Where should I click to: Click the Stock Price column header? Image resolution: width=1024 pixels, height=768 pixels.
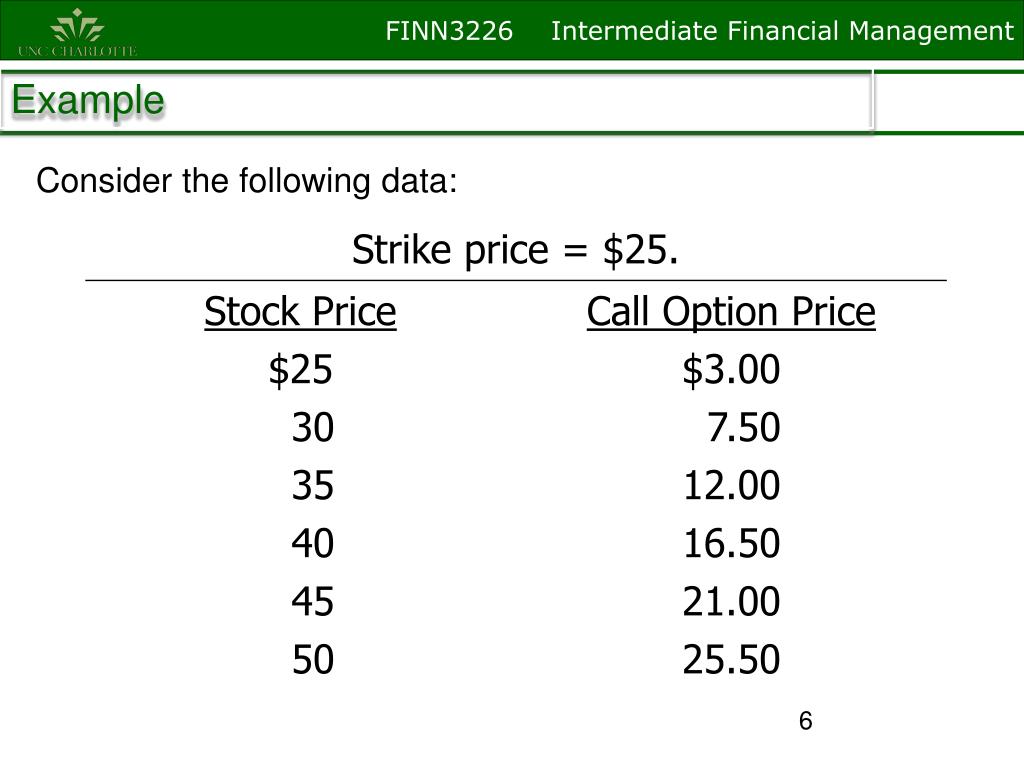click(x=300, y=312)
